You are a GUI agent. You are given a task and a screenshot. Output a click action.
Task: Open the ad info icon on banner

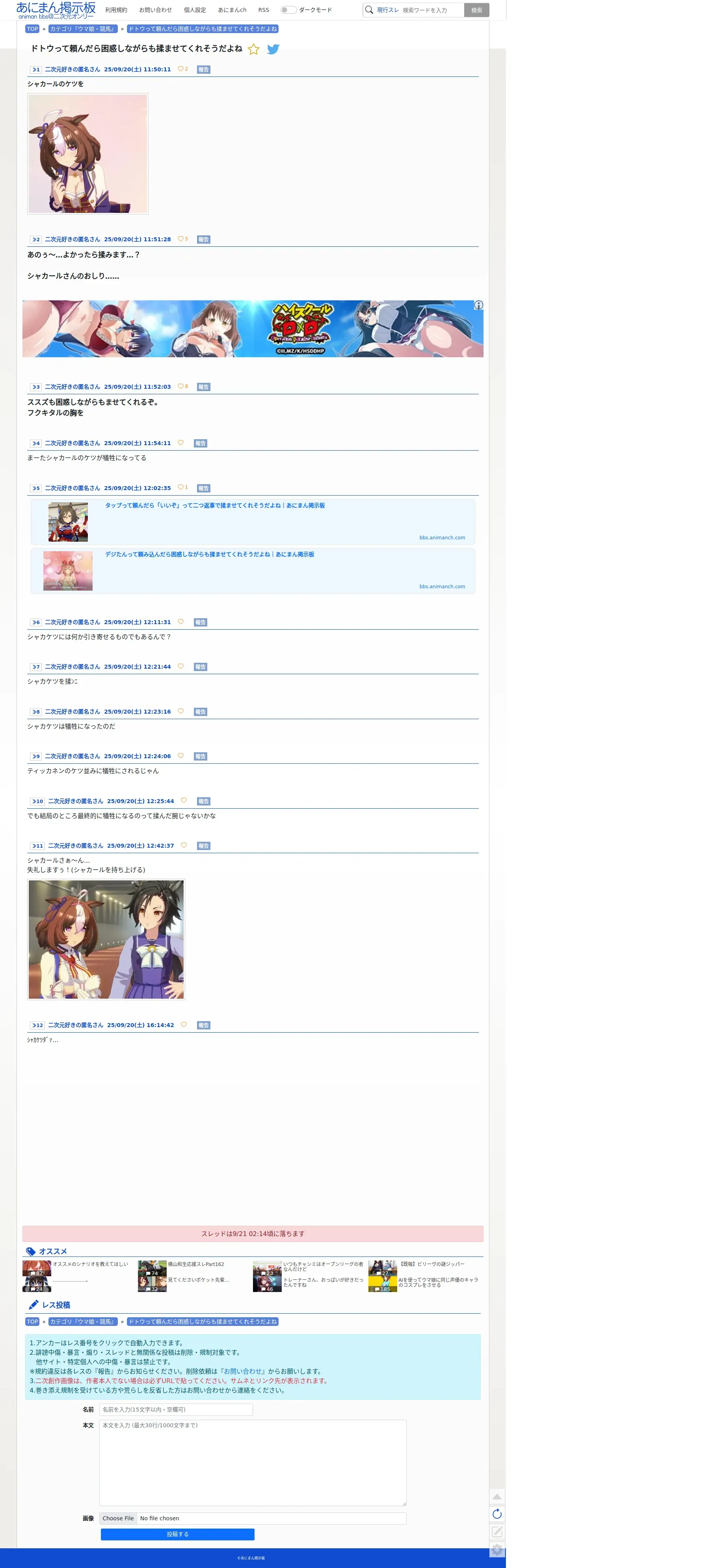(x=479, y=305)
